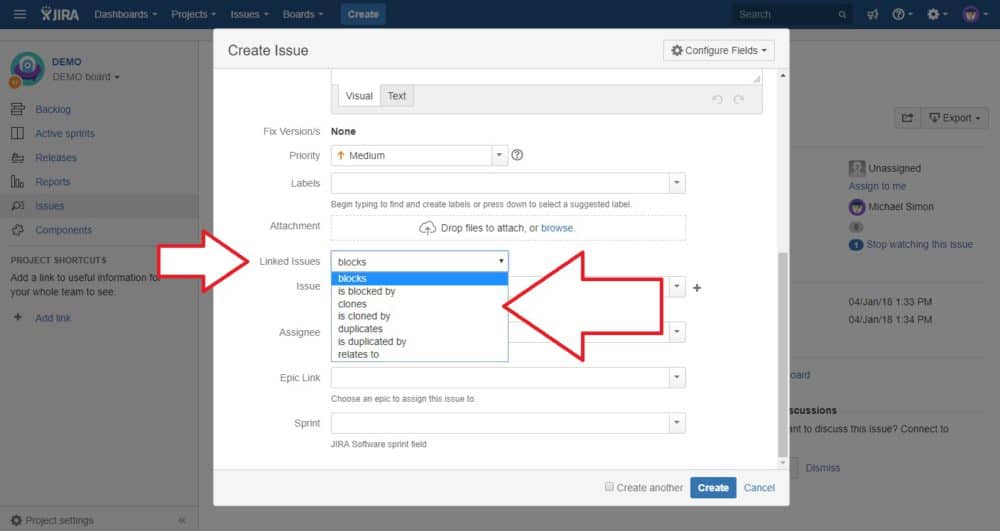Select 'is blocked by' option
Screen dimensions: 1000x531
pyautogui.click(x=420, y=291)
